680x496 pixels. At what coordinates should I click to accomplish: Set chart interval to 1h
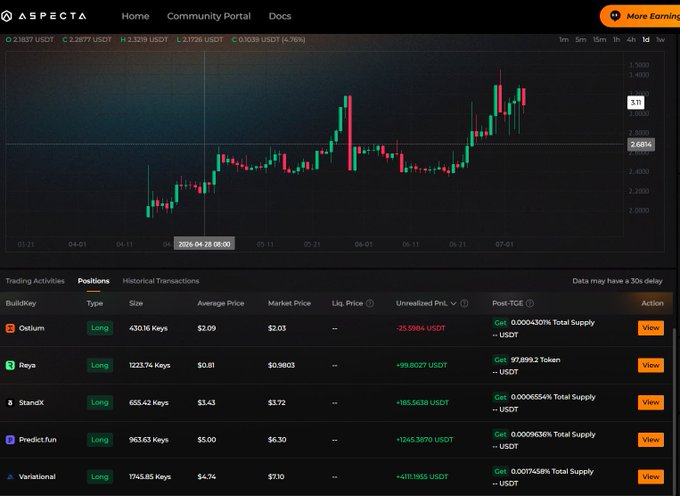616,39
